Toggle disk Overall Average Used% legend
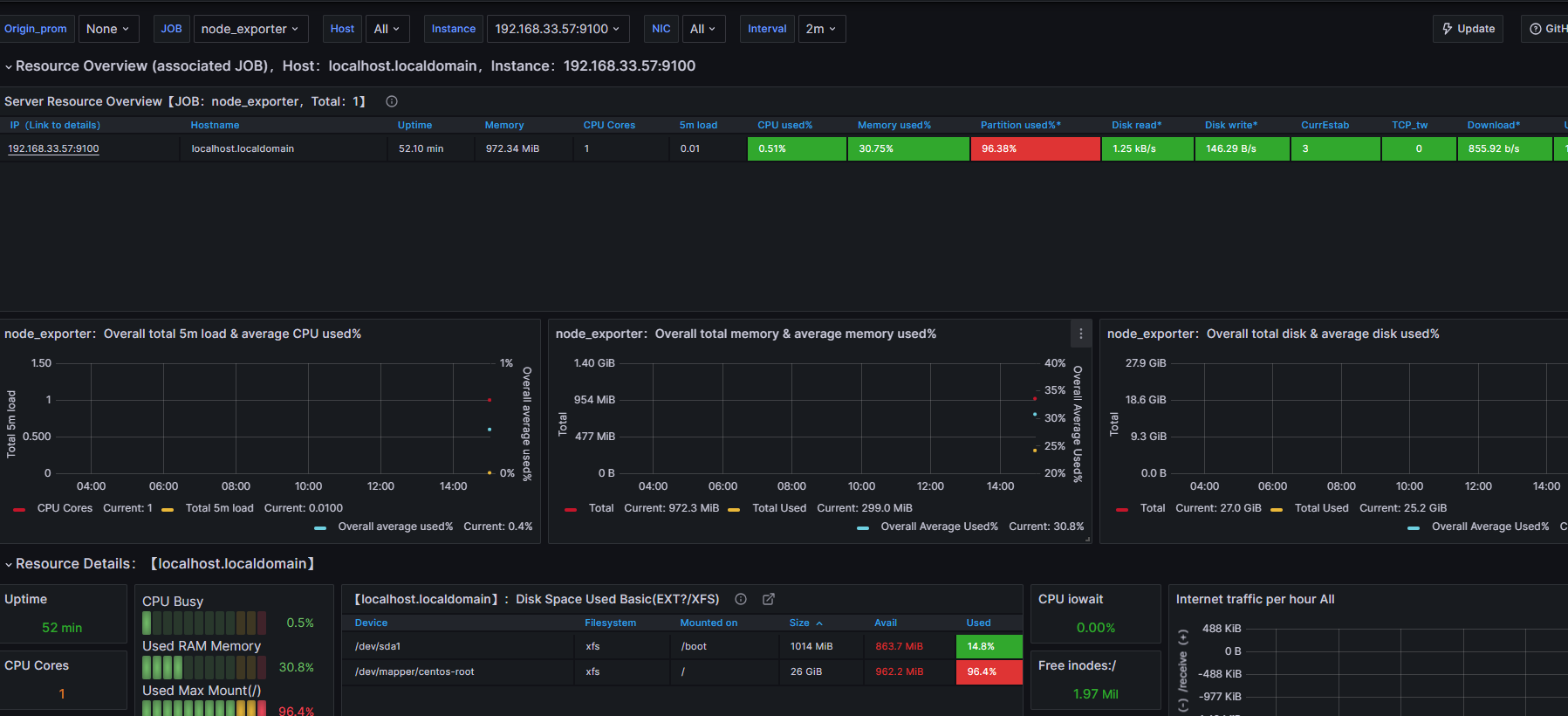The image size is (1568, 716). [x=1490, y=527]
